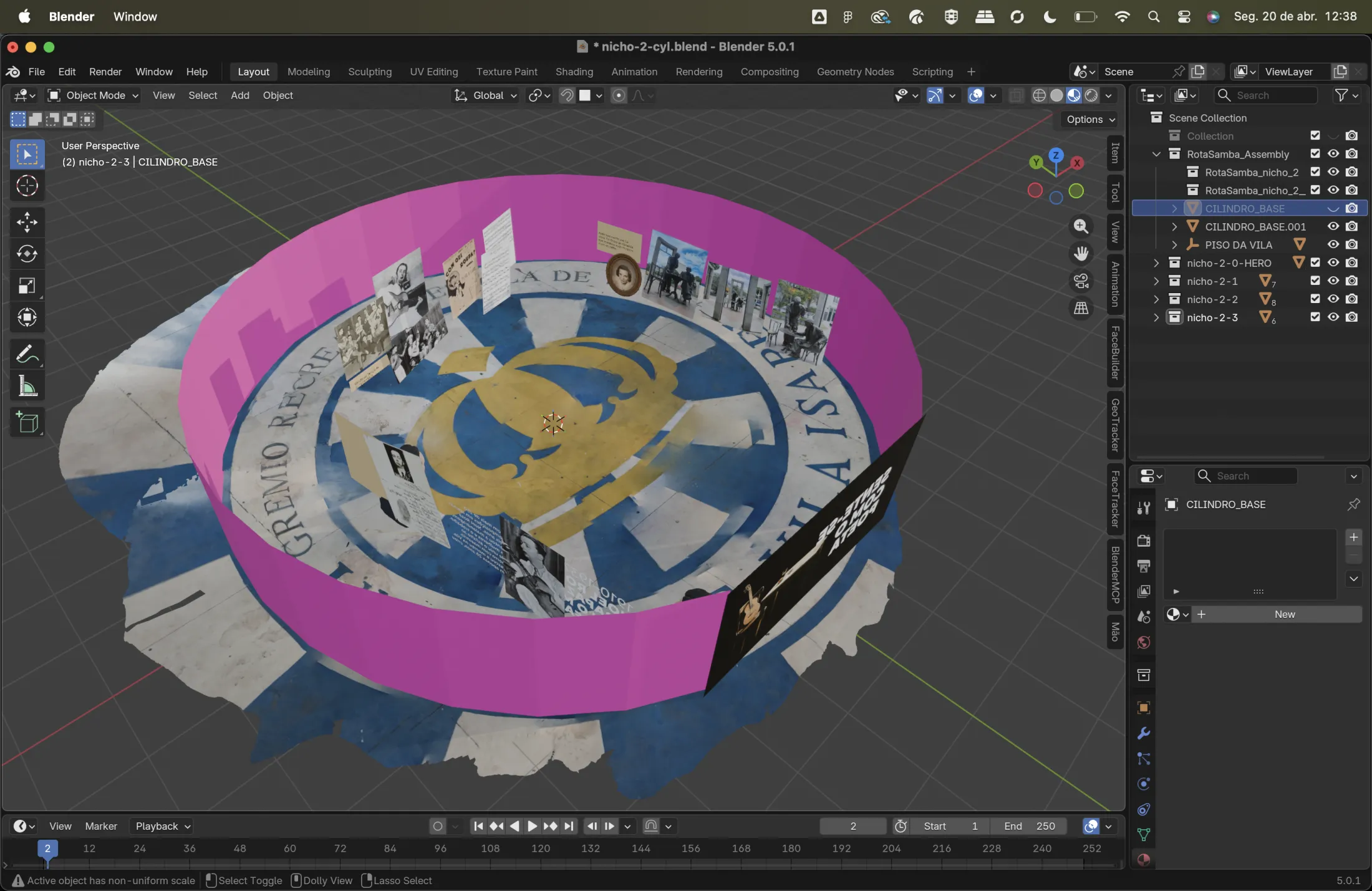The image size is (1372, 891).
Task: Toggle camera view icon in viewport
Action: 1081,281
